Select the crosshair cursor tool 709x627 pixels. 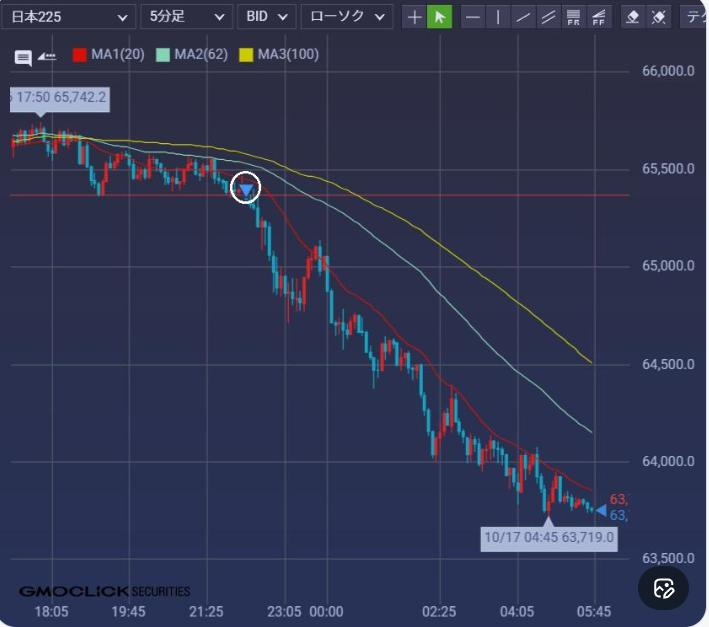[414, 17]
